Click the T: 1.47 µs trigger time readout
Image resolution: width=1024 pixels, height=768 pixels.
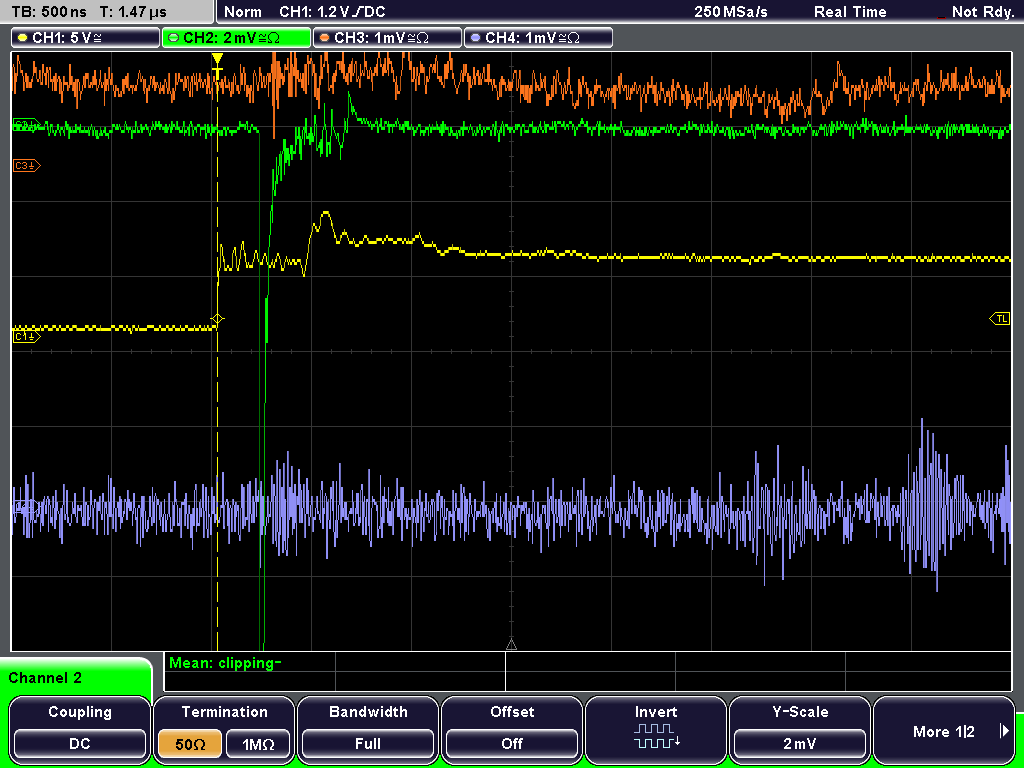click(134, 12)
